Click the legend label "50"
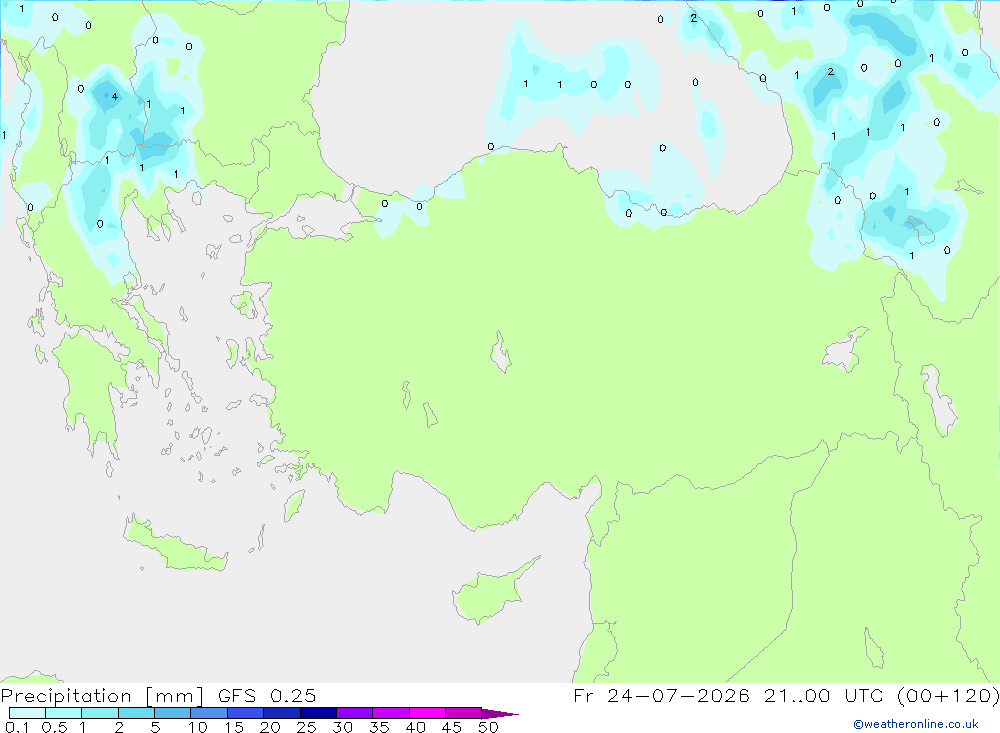This screenshot has width=1000, height=733. [489, 727]
